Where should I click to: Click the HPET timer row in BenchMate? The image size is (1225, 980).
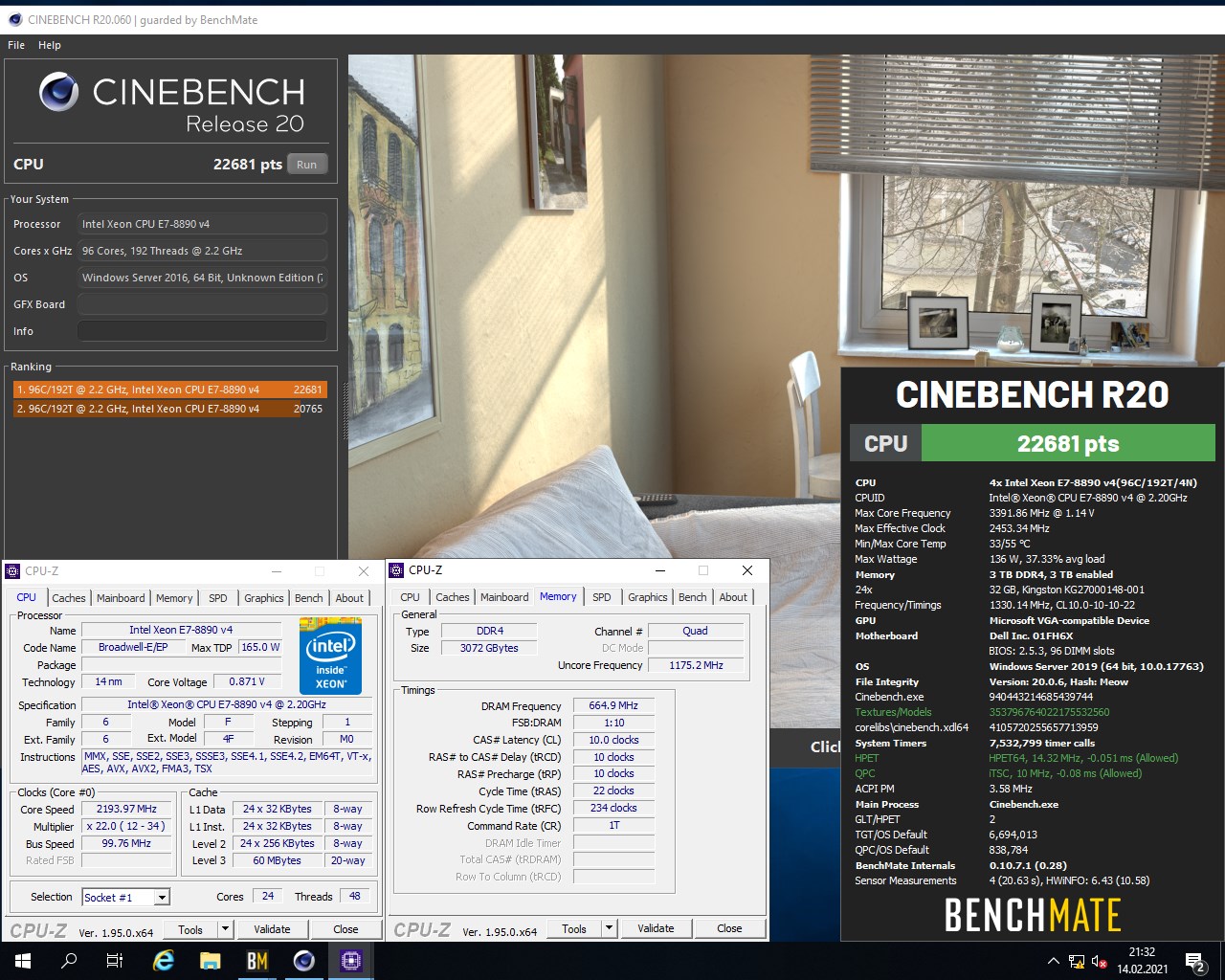pyautogui.click(x=1032, y=758)
